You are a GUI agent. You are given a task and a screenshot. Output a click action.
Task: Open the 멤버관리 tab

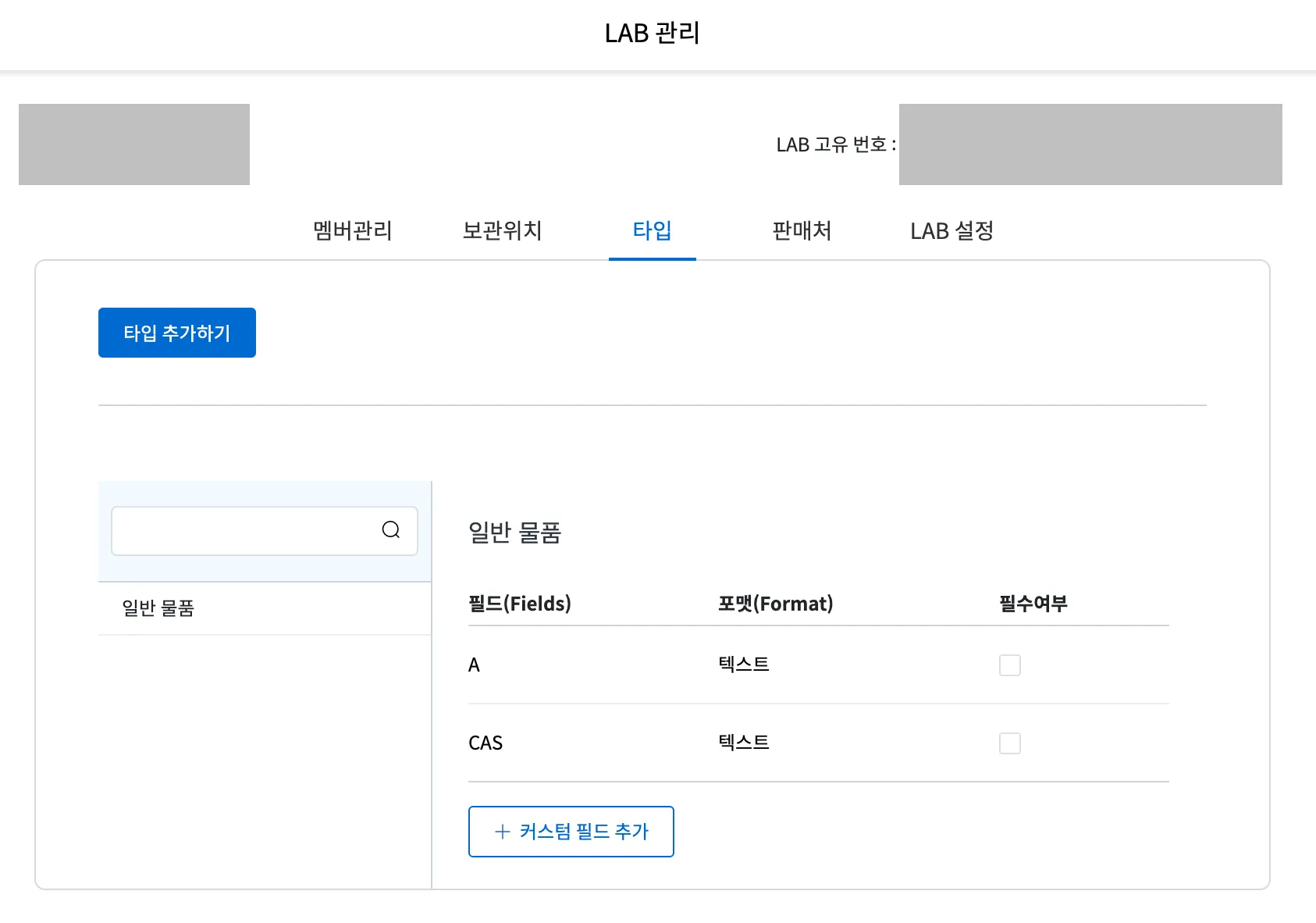click(x=352, y=231)
